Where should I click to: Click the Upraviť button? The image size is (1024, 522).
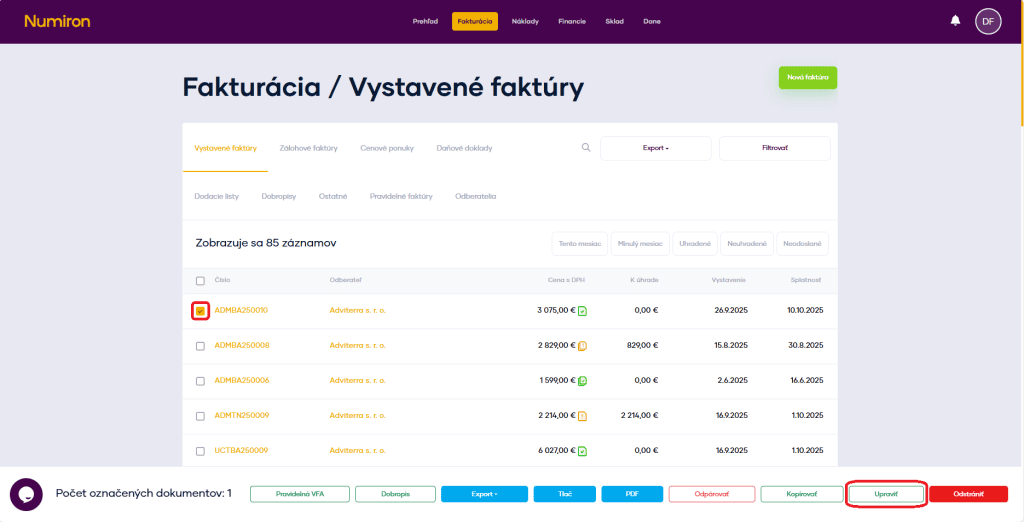coord(886,495)
